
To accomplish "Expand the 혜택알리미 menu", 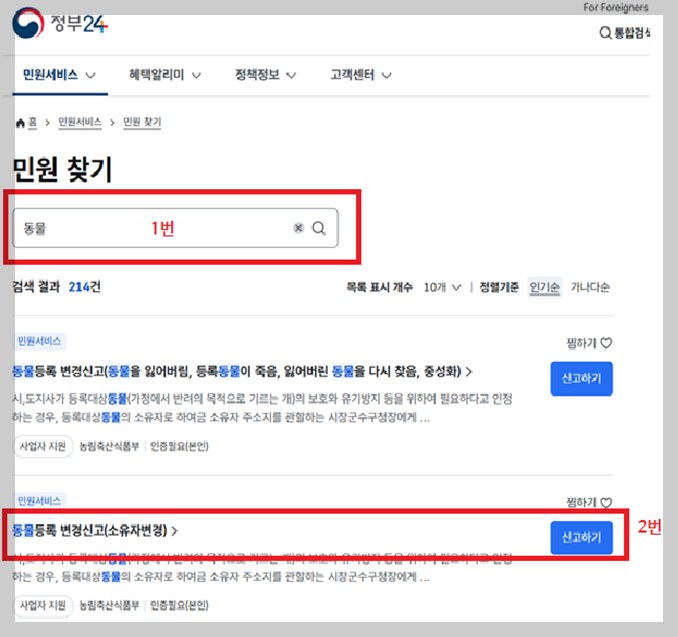I will pos(165,75).
